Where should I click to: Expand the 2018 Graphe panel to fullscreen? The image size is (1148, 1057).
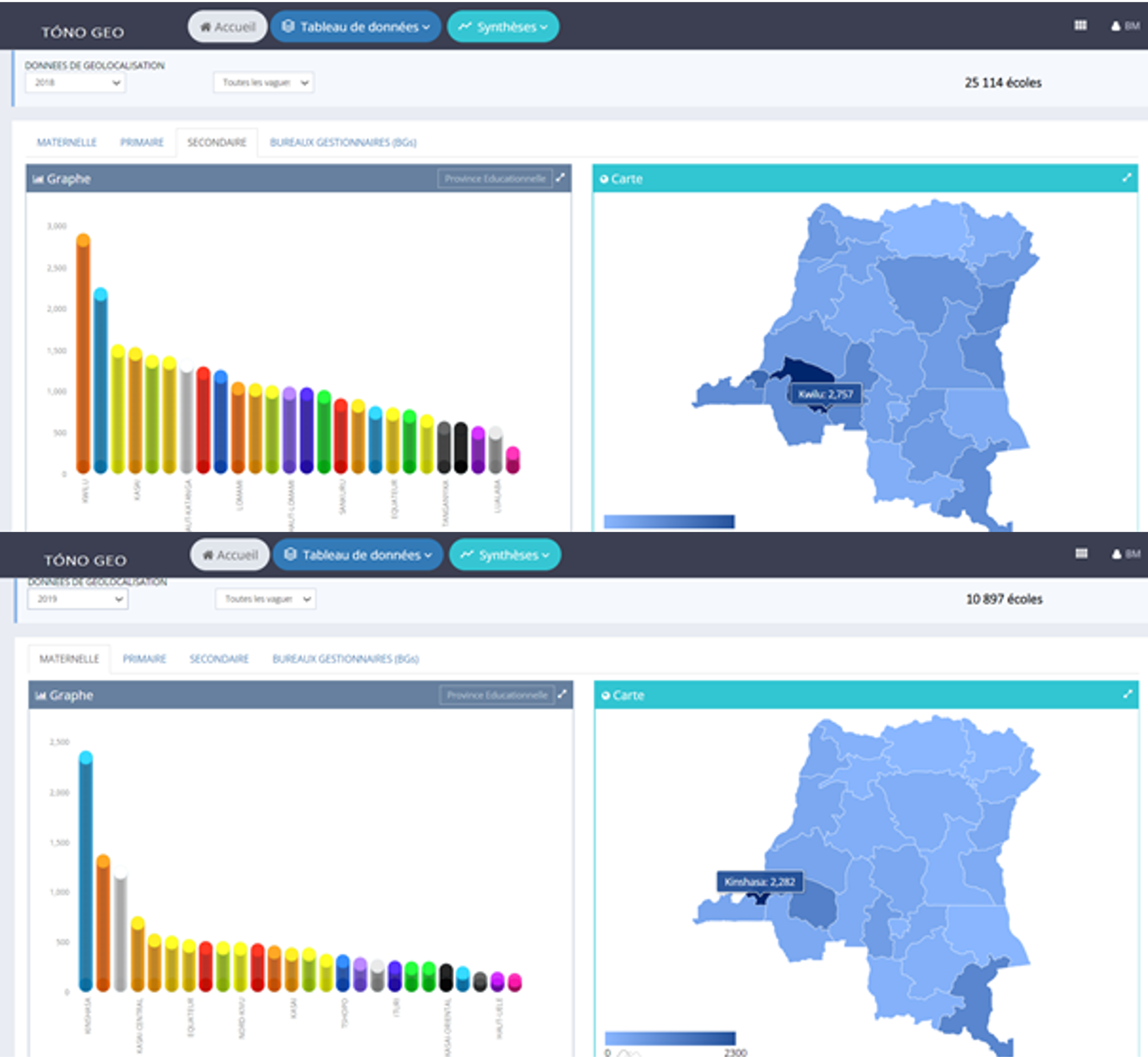click(x=561, y=178)
